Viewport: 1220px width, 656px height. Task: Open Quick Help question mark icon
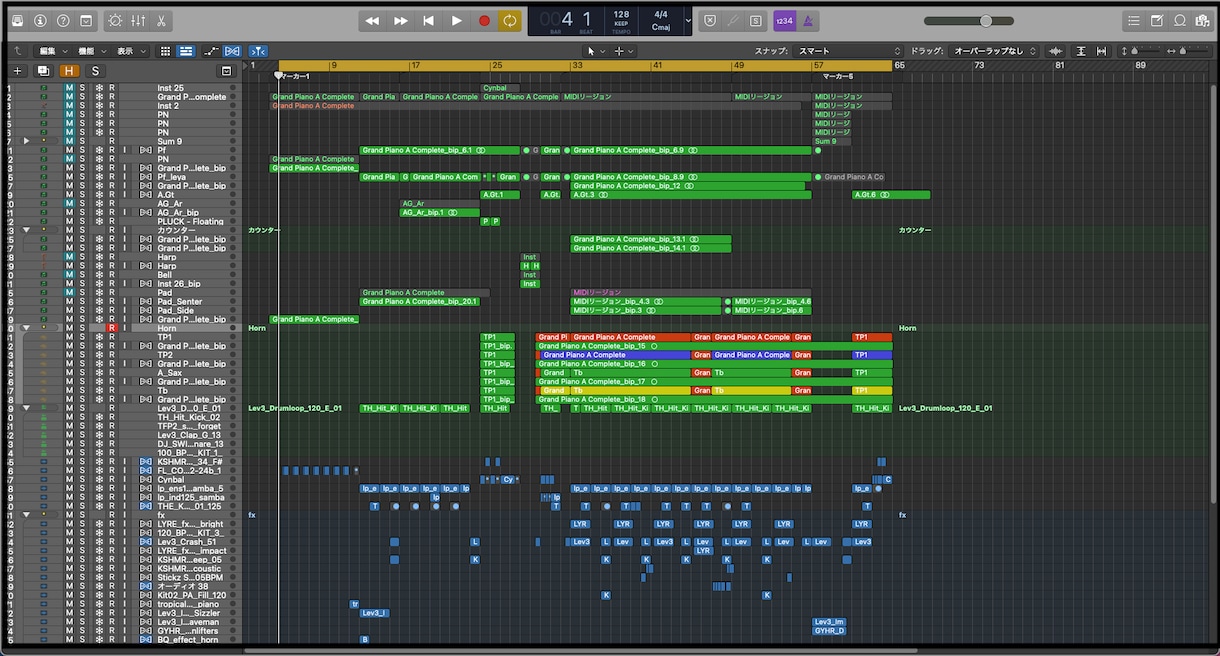click(x=63, y=20)
